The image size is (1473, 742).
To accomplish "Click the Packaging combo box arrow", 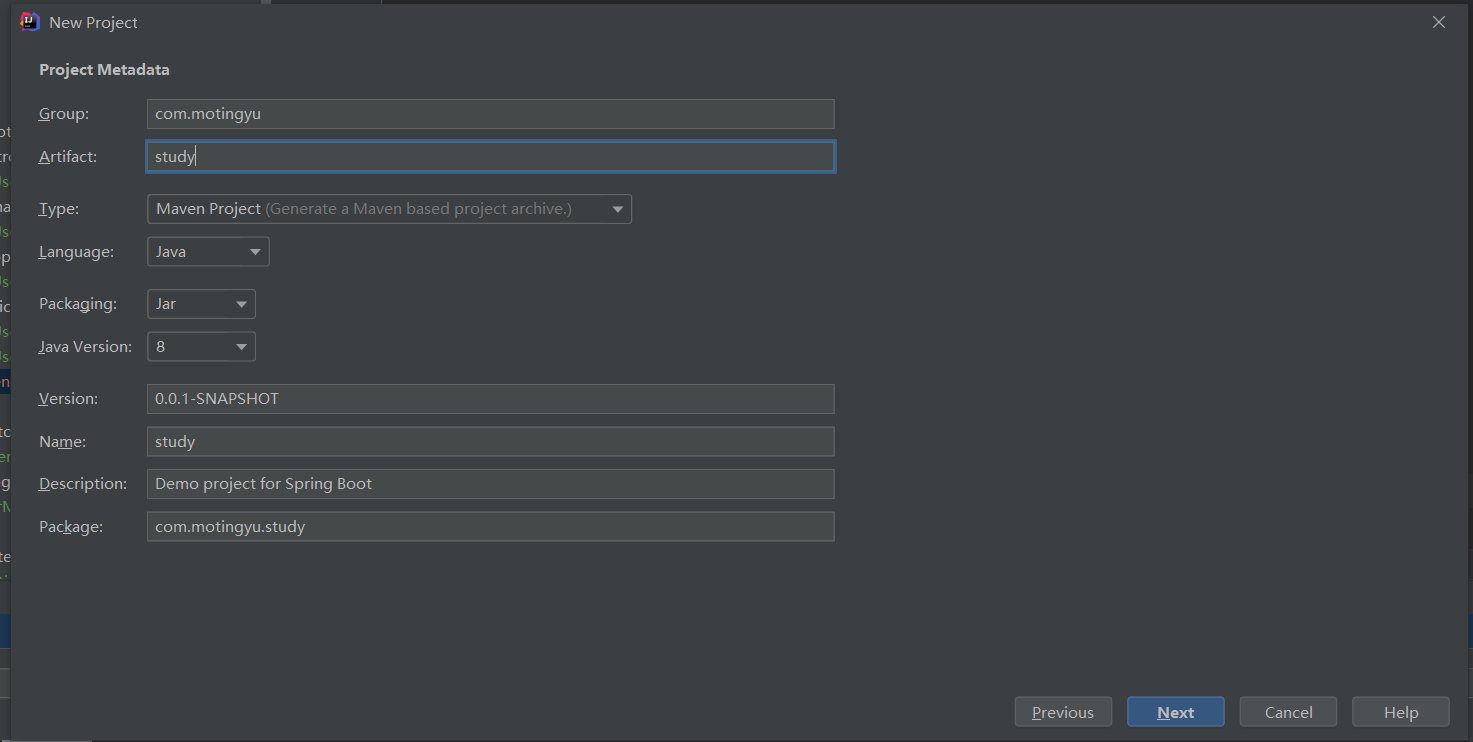I will click(241, 304).
